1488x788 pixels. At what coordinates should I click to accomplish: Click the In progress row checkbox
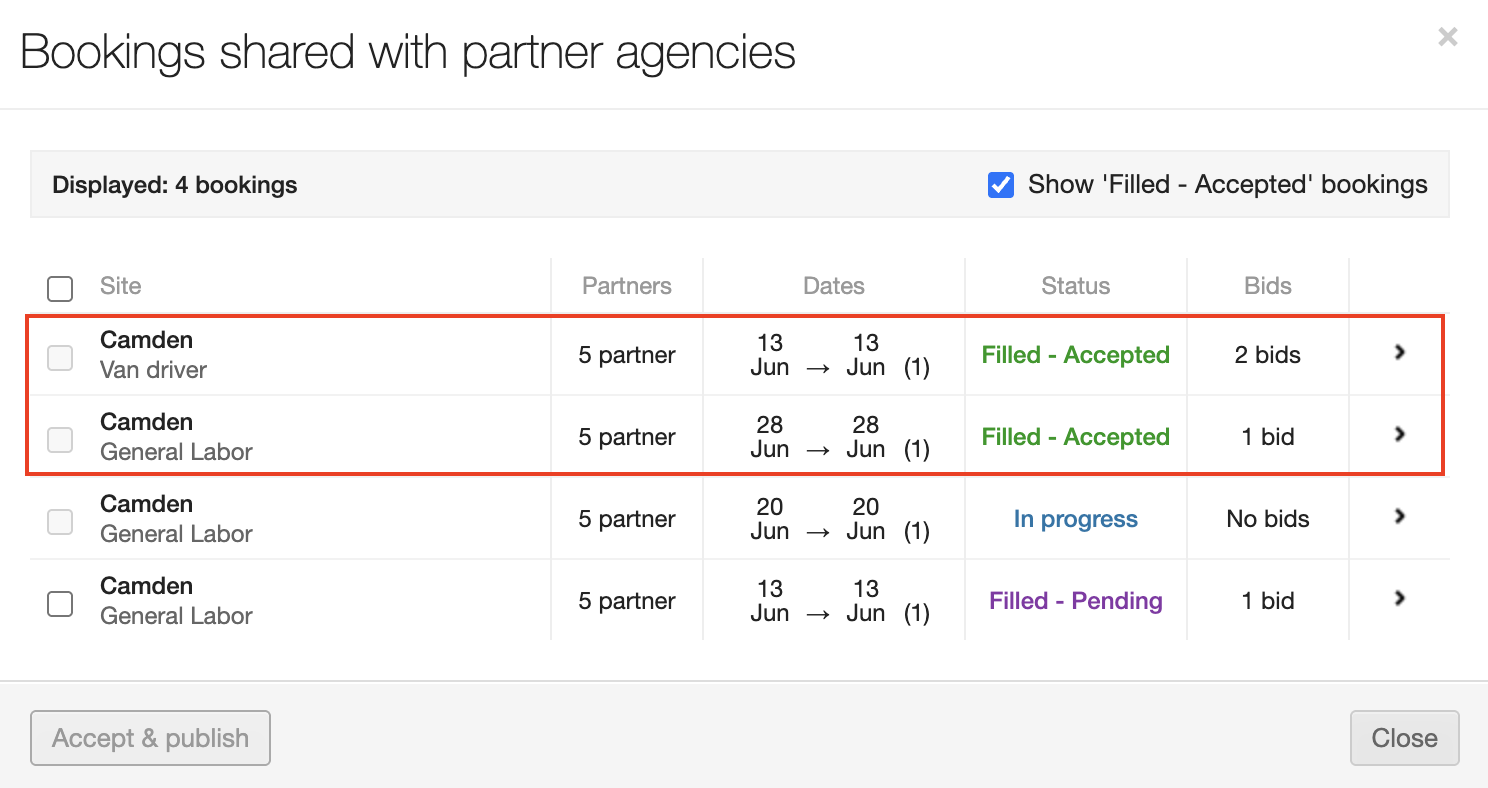tap(60, 522)
